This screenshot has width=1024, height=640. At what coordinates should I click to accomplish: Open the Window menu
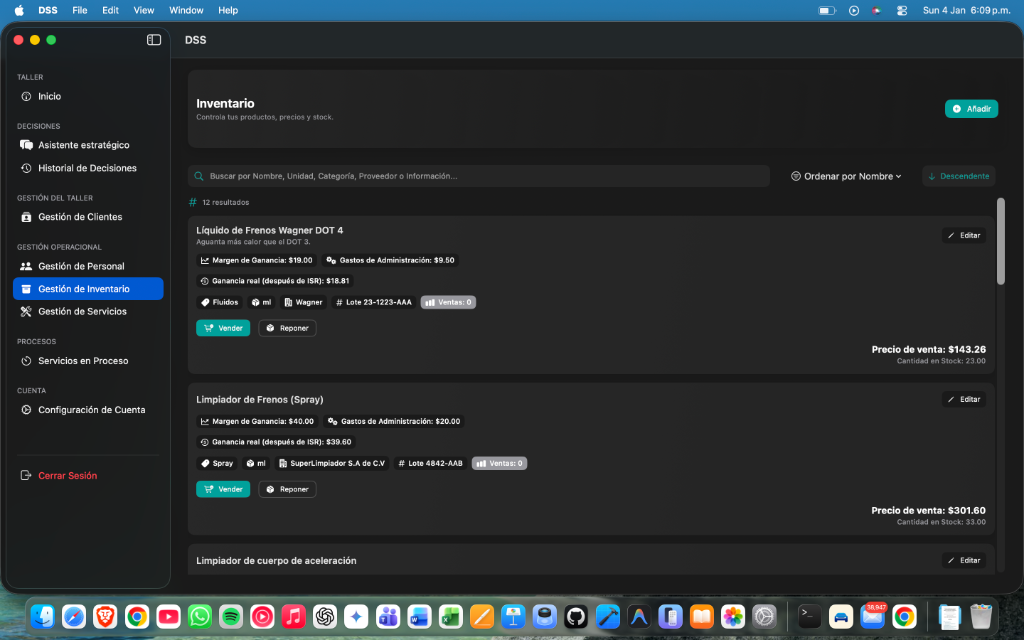[186, 10]
